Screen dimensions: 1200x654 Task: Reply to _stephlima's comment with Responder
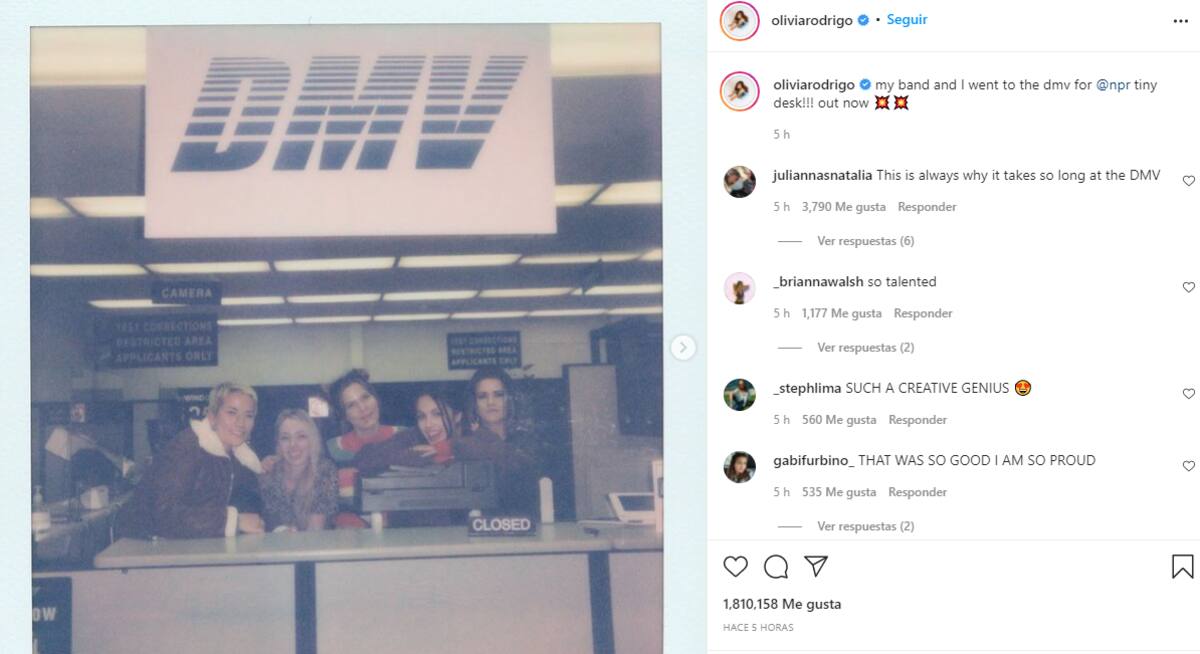917,420
